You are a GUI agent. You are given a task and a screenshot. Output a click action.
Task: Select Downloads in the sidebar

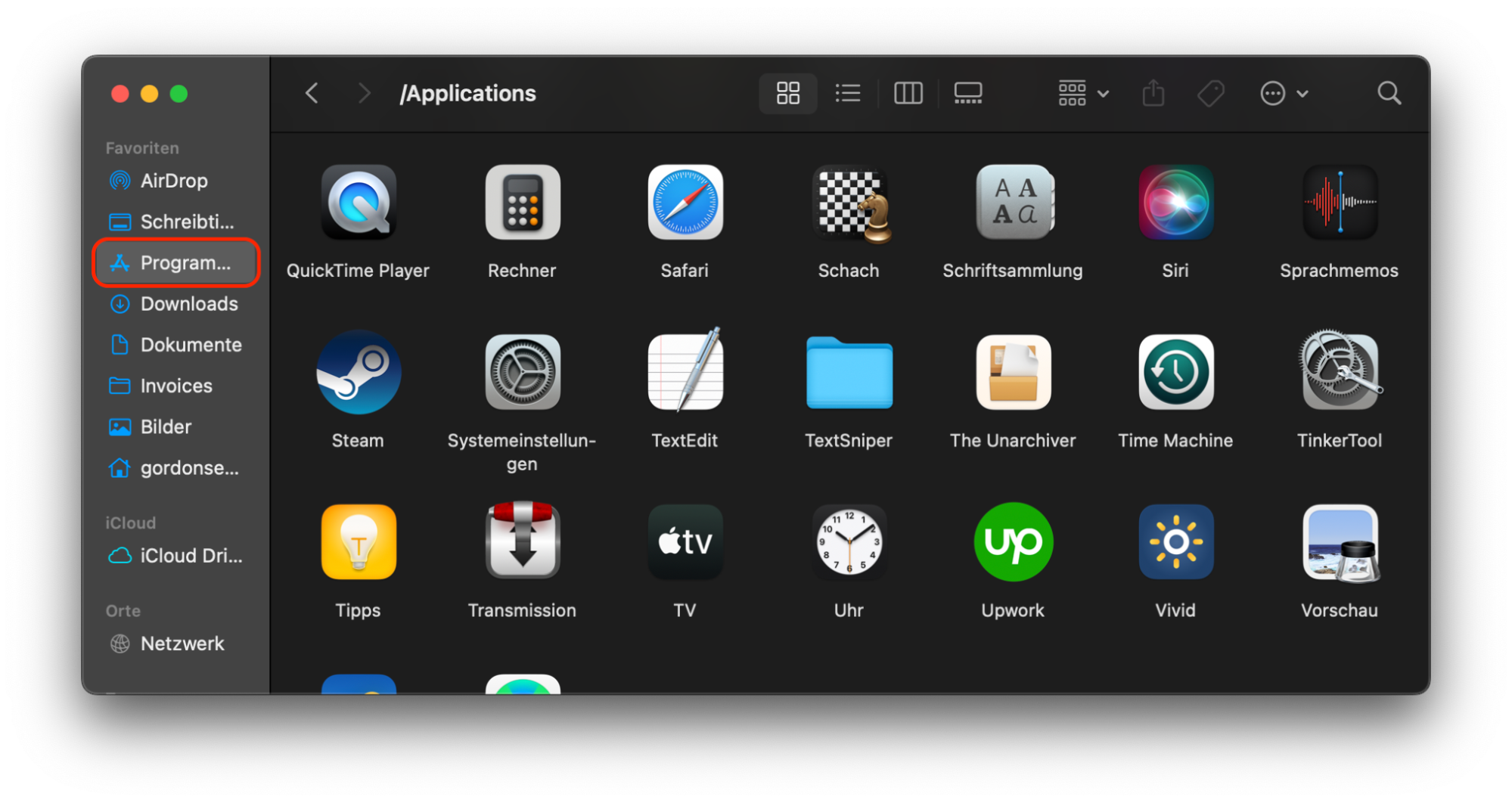[x=189, y=304]
